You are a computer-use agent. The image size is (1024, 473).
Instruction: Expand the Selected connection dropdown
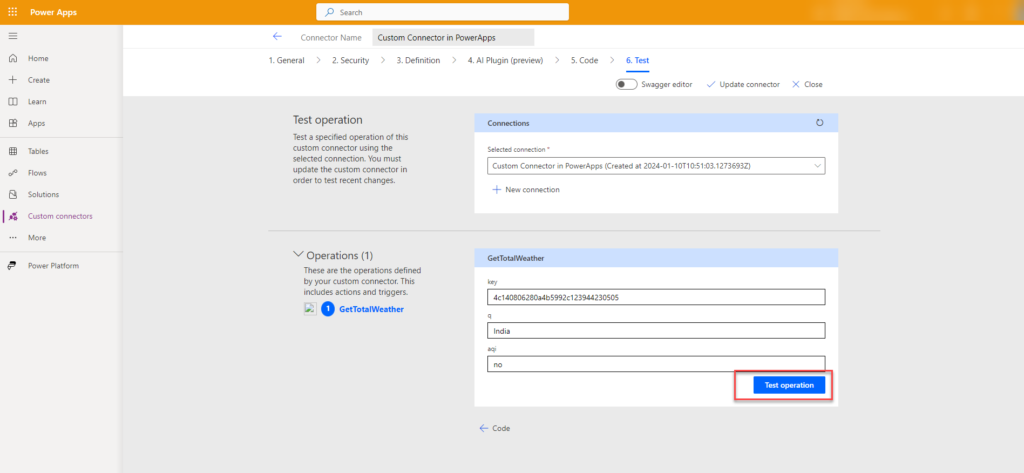(x=656, y=166)
